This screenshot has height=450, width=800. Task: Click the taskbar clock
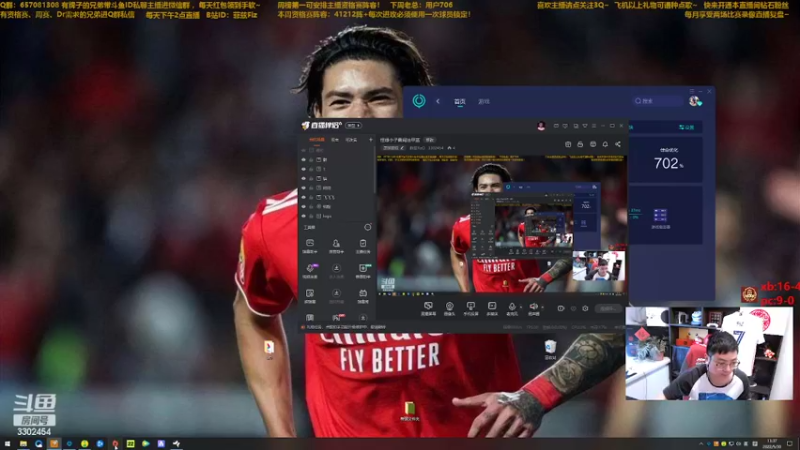tap(772, 444)
